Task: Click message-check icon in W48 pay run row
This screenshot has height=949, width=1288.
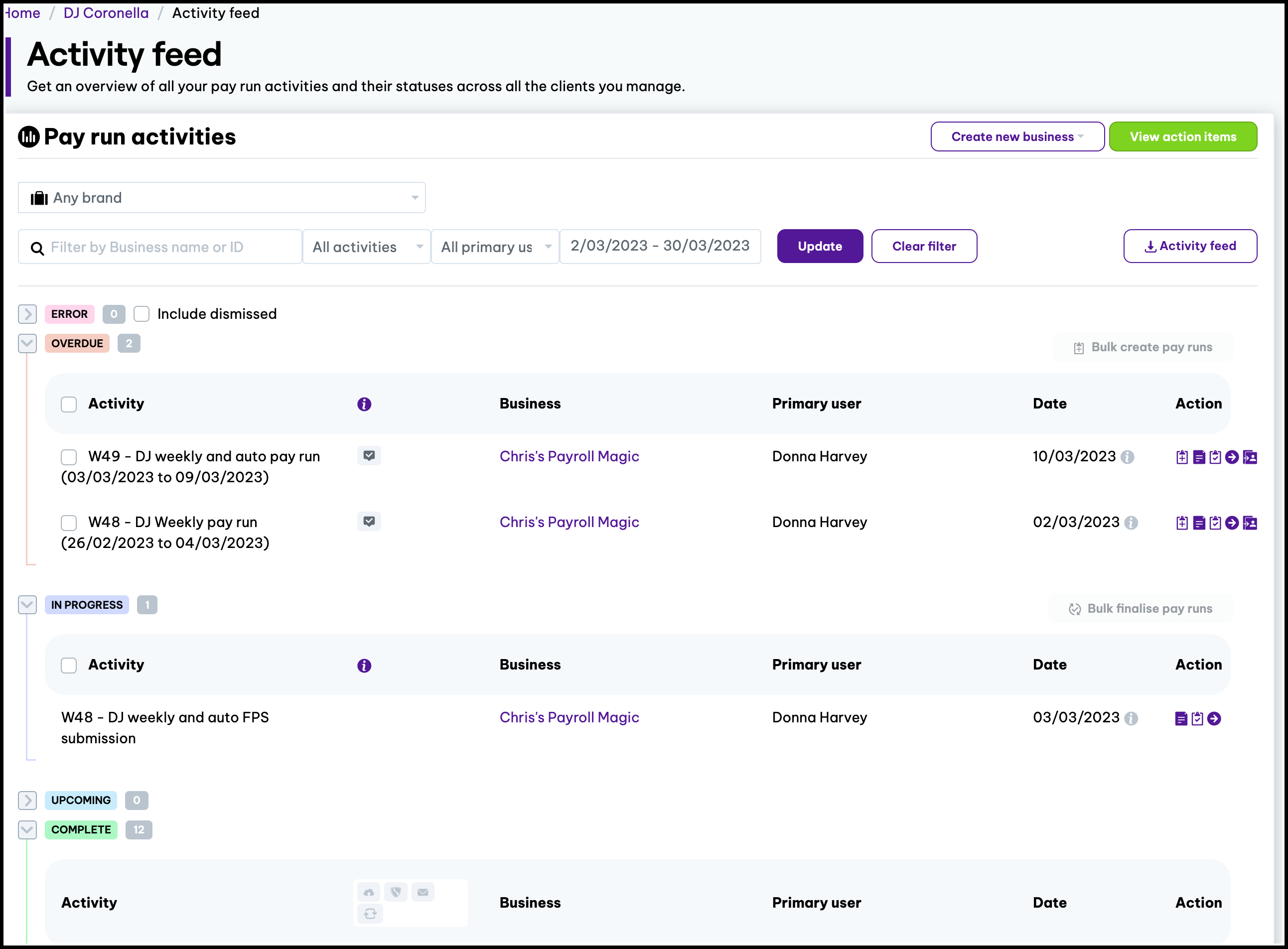Action: tap(369, 521)
